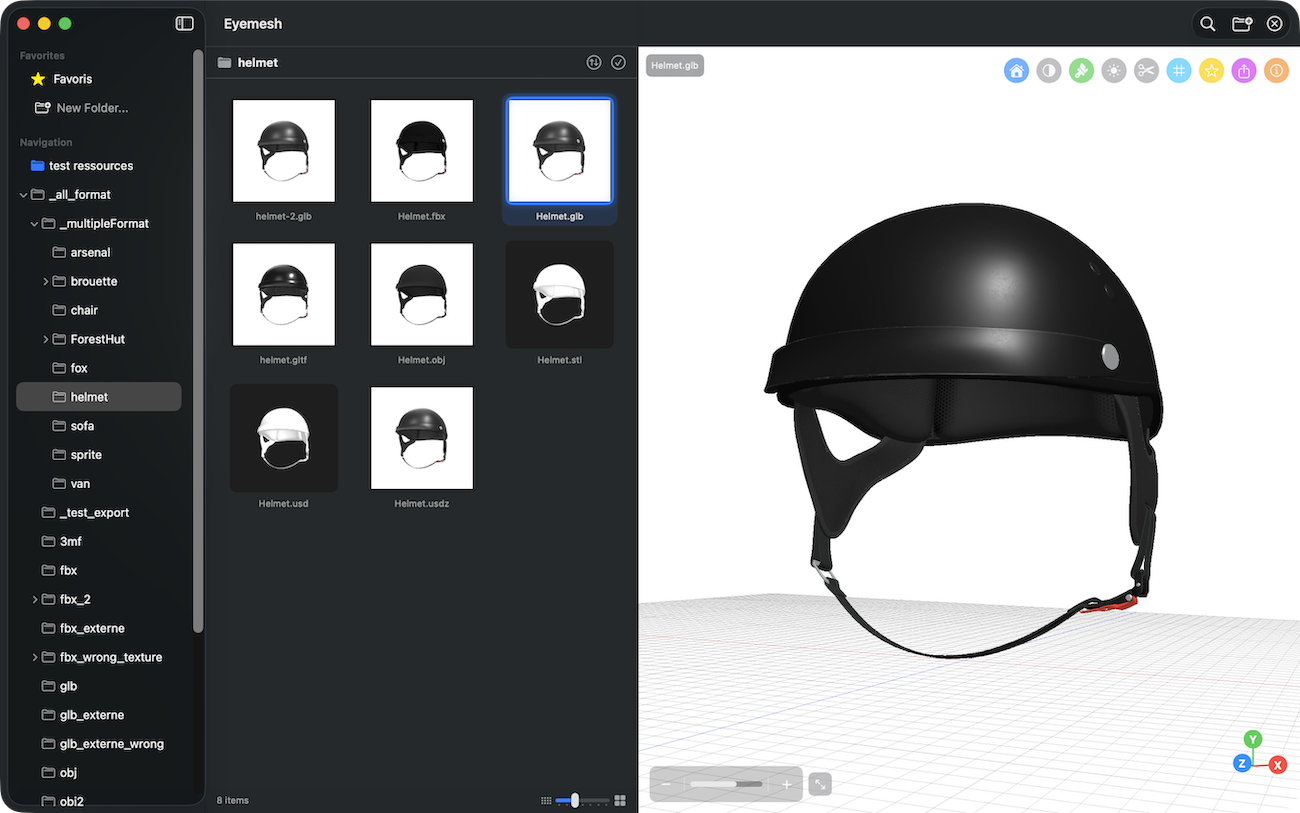Export the model via the purple share icon

coord(1243,70)
